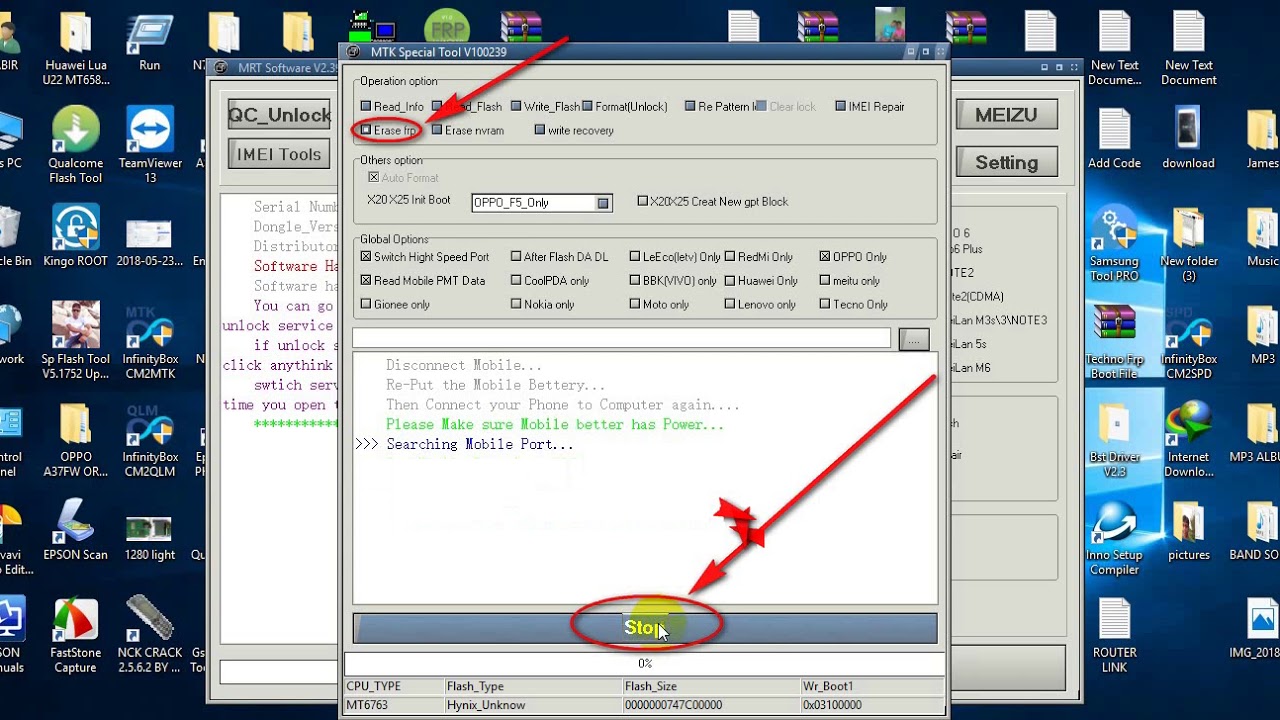Click the browse (...) button
Viewport: 1280px width, 720px height.
click(x=914, y=339)
